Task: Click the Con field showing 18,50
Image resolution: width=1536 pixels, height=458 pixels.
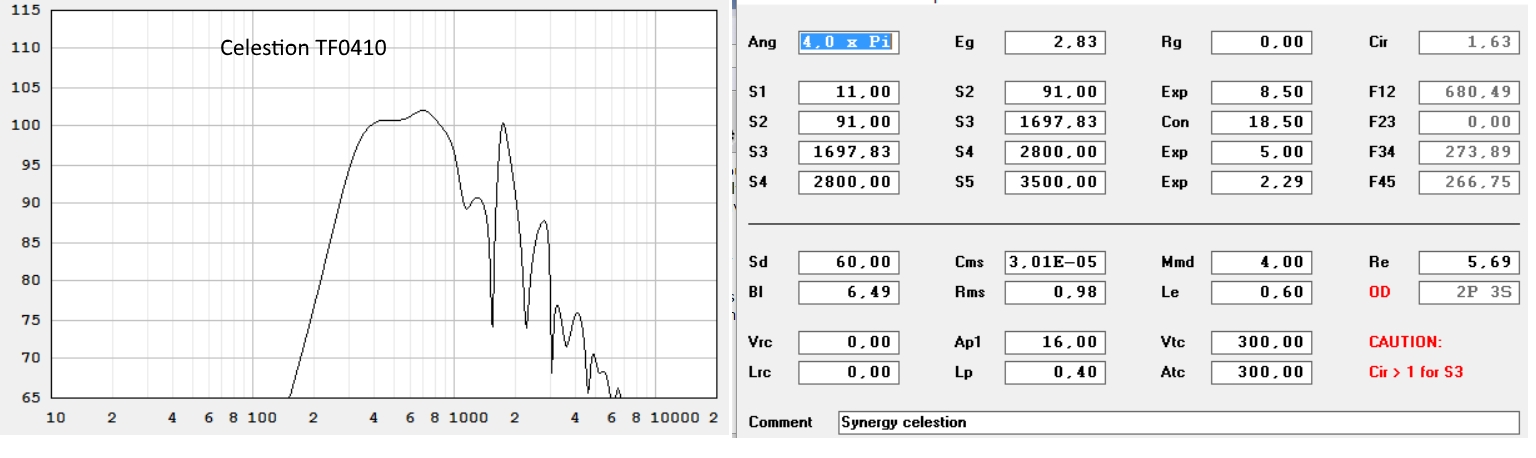Action: pyautogui.click(x=1261, y=122)
